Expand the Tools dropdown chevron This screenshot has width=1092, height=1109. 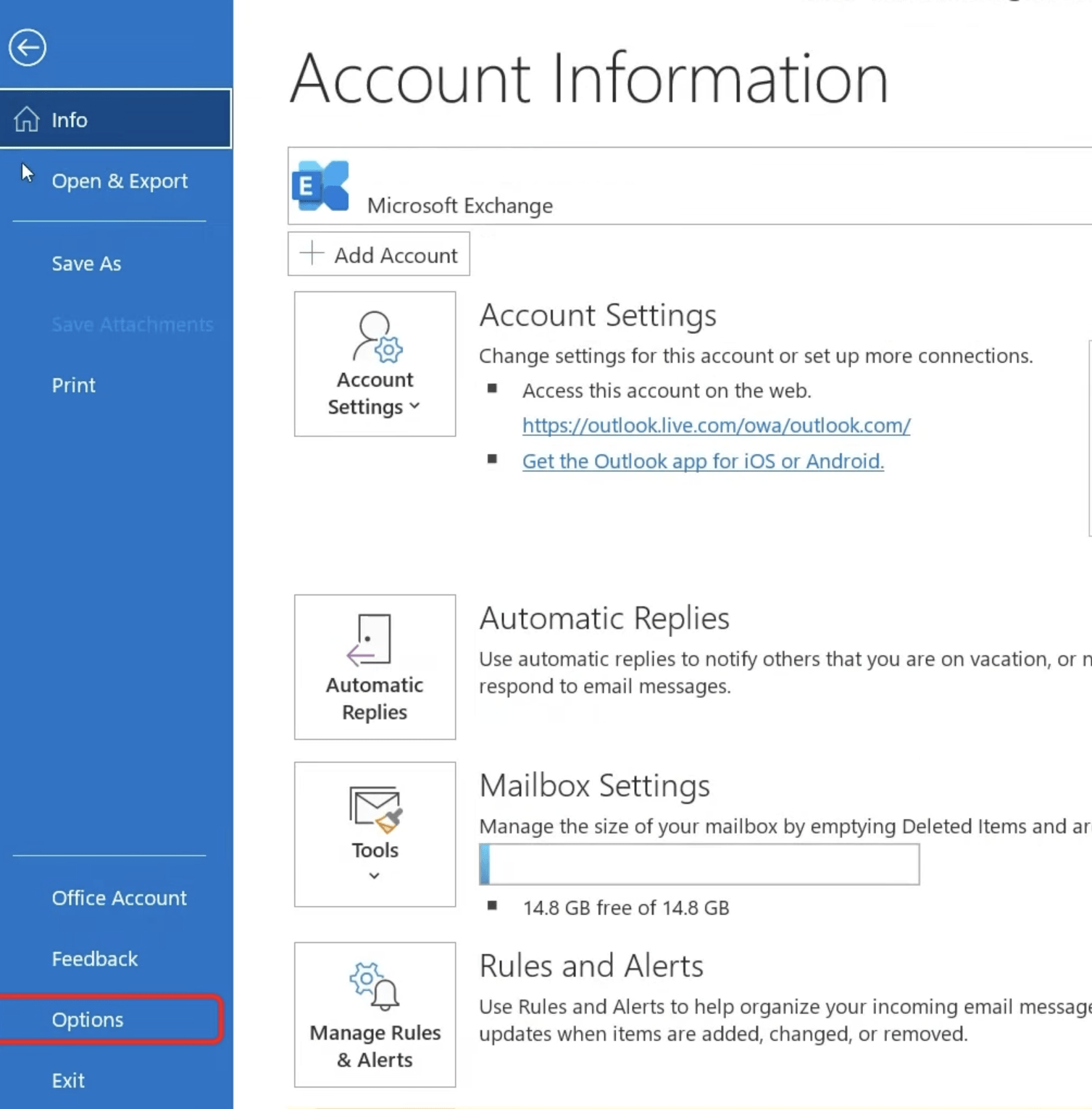point(374,876)
